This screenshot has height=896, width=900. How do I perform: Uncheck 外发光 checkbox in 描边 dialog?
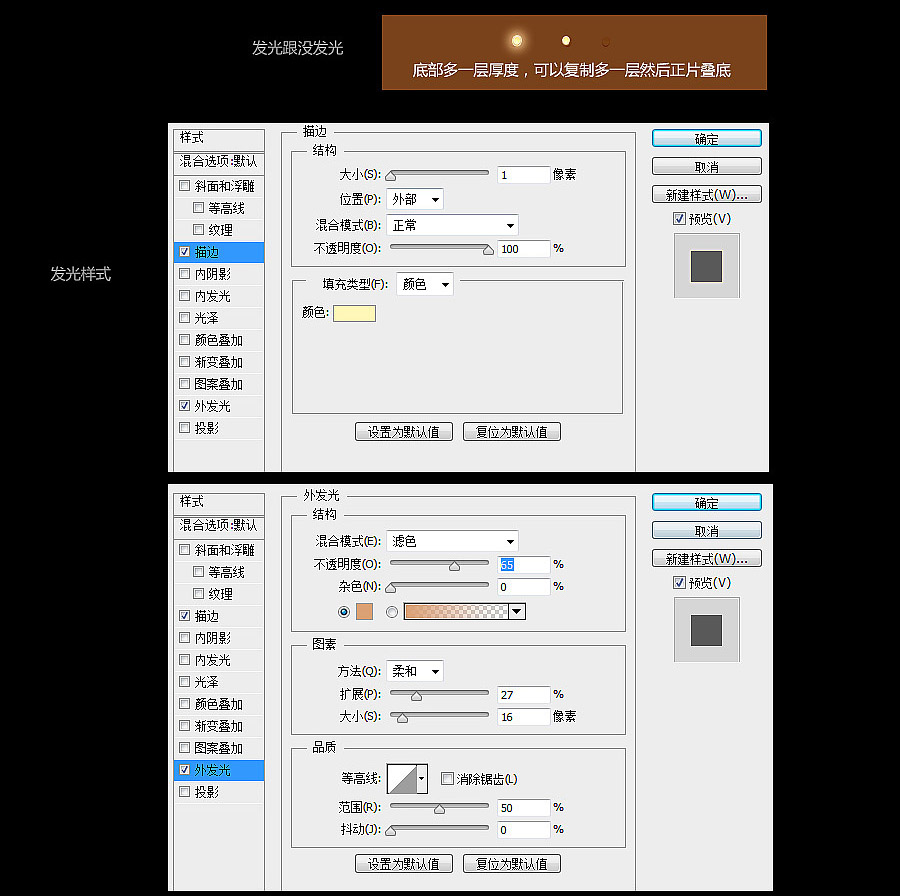pyautogui.click(x=184, y=405)
